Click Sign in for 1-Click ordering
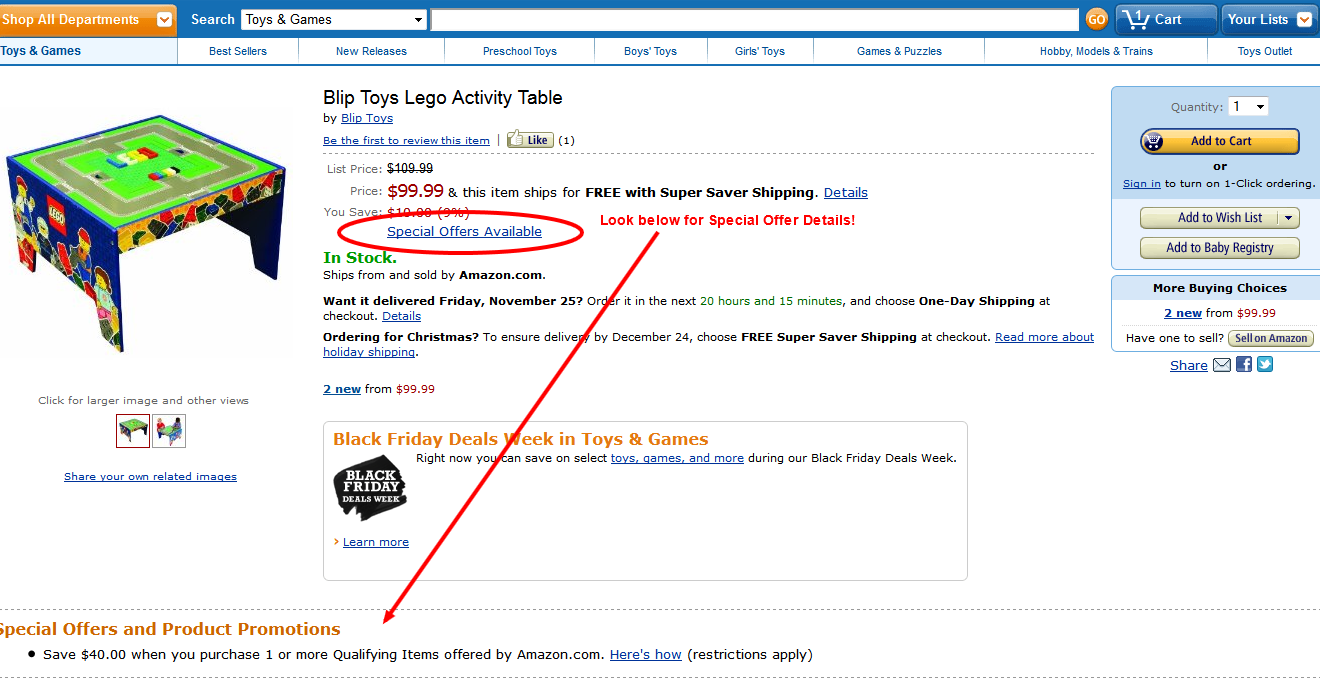 point(1142,183)
